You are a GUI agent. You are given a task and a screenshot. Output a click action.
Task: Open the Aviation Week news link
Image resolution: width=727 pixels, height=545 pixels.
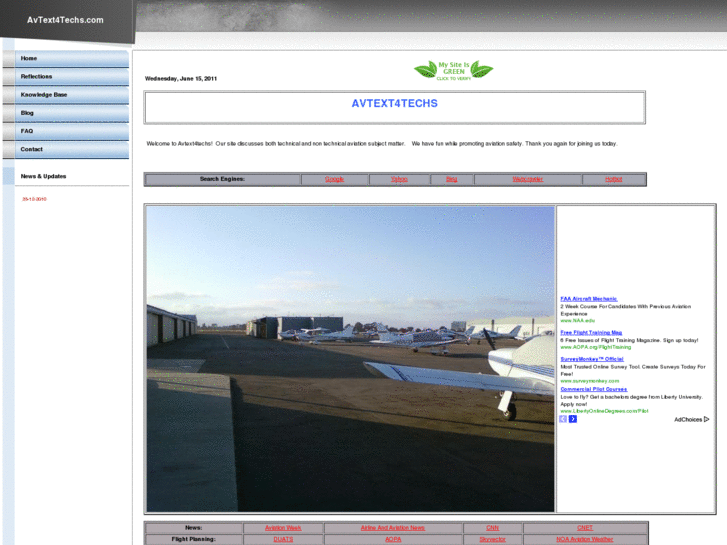[x=283, y=528]
